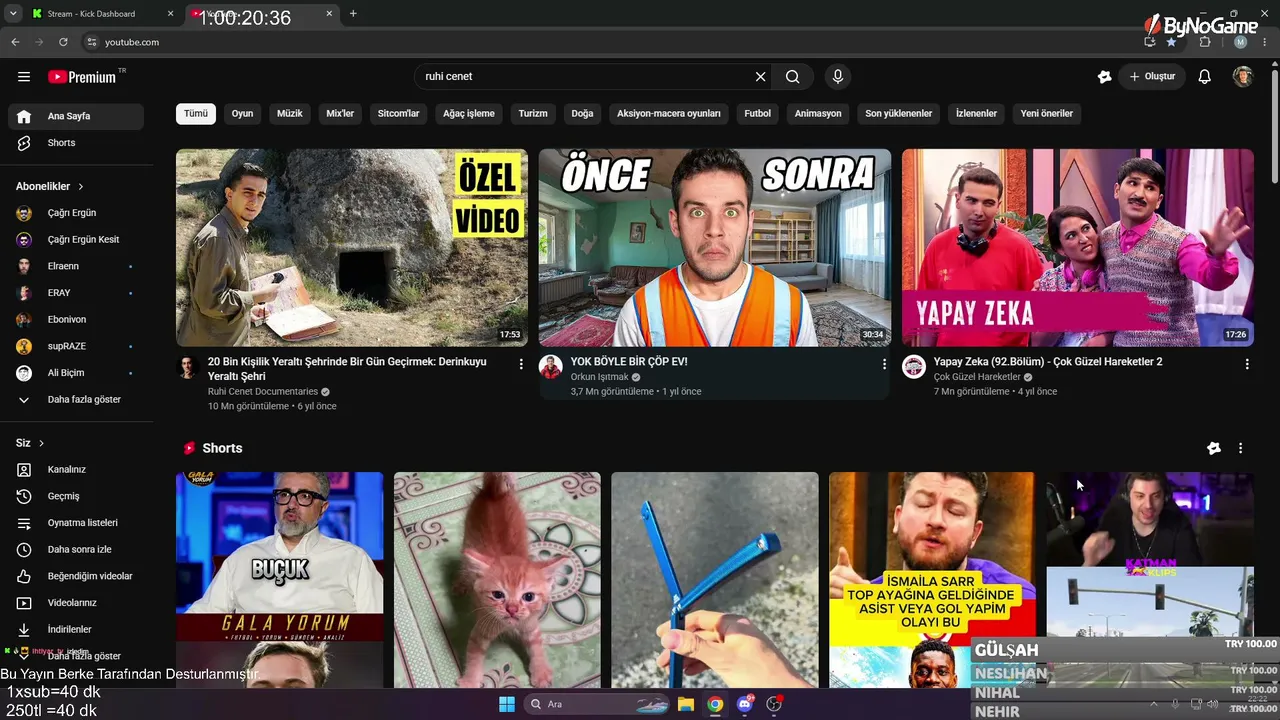Image resolution: width=1280 pixels, height=720 pixels.
Task: Open more options for Derinkuyu video
Action: coord(521,365)
